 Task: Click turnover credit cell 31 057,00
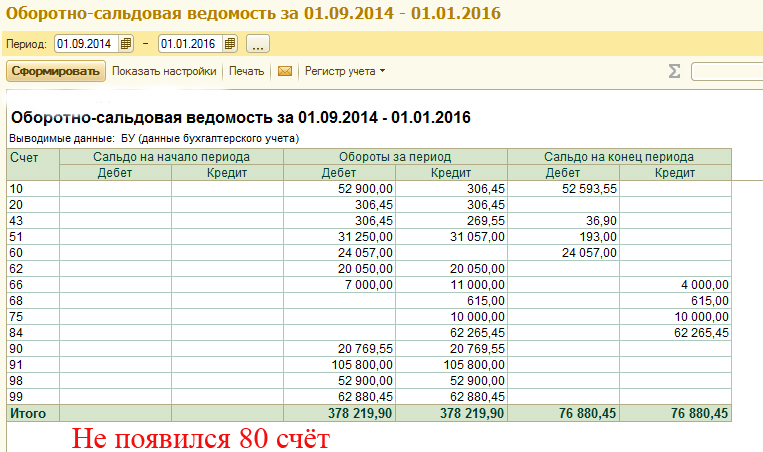click(x=451, y=237)
